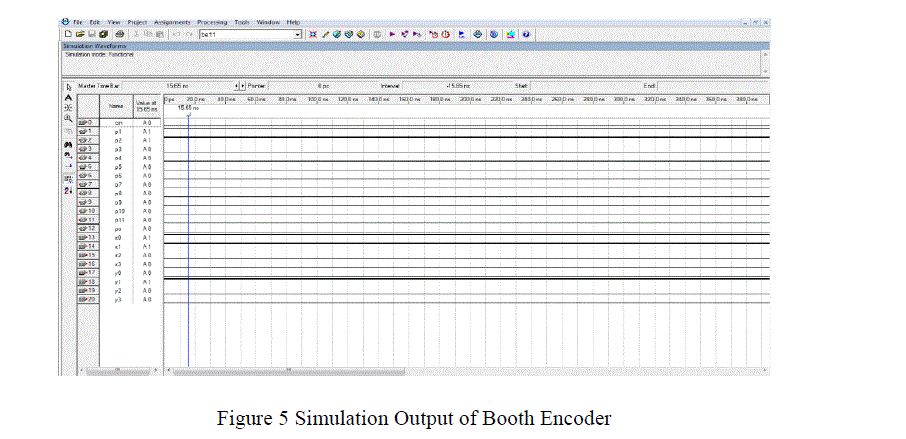The width and height of the screenshot is (906, 439).
Task: Select the Text tool (A) in side toolbar
Action: [x=68, y=98]
